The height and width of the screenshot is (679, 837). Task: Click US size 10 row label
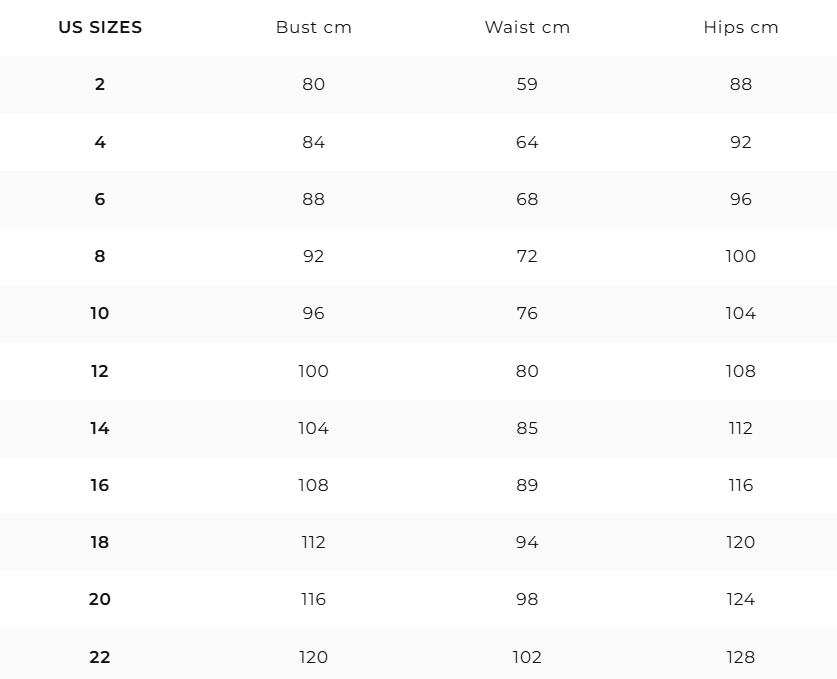pyautogui.click(x=100, y=313)
